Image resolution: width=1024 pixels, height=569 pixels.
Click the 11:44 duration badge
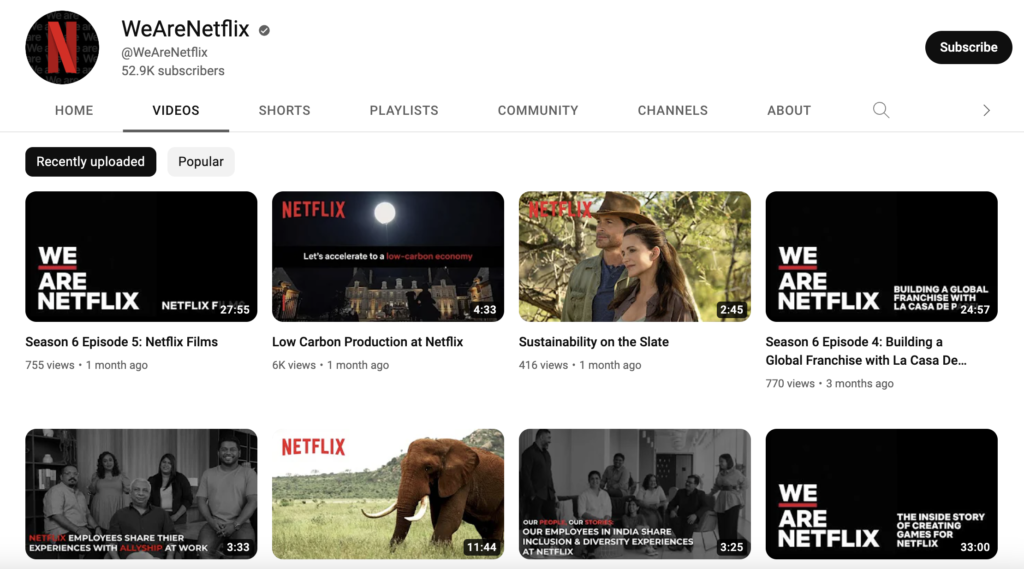(x=481, y=547)
